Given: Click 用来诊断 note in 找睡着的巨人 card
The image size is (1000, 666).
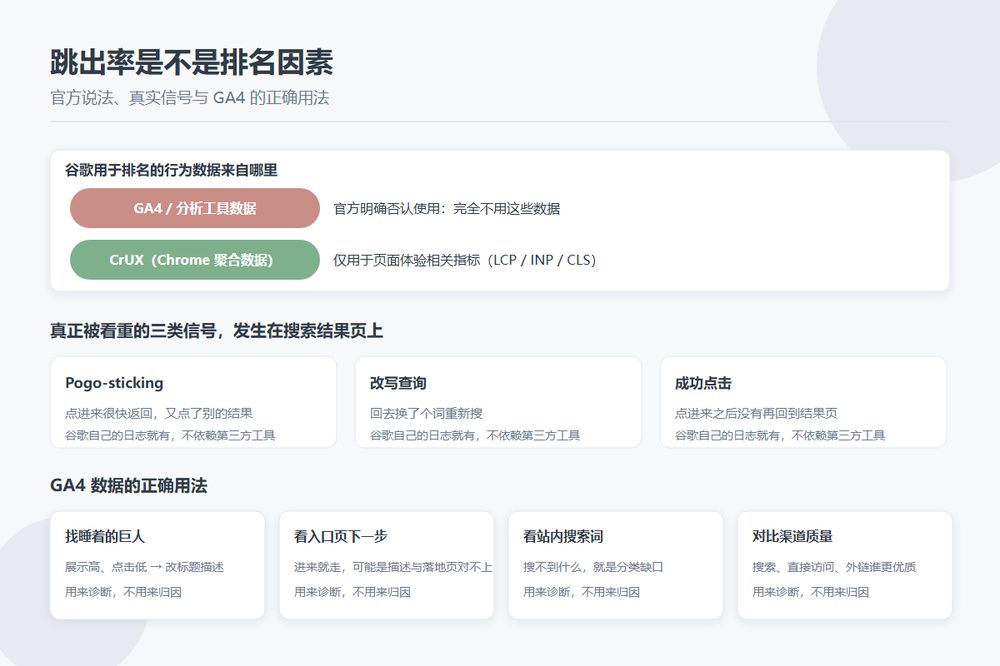Looking at the screenshot, I should pyautogui.click(x=123, y=592).
